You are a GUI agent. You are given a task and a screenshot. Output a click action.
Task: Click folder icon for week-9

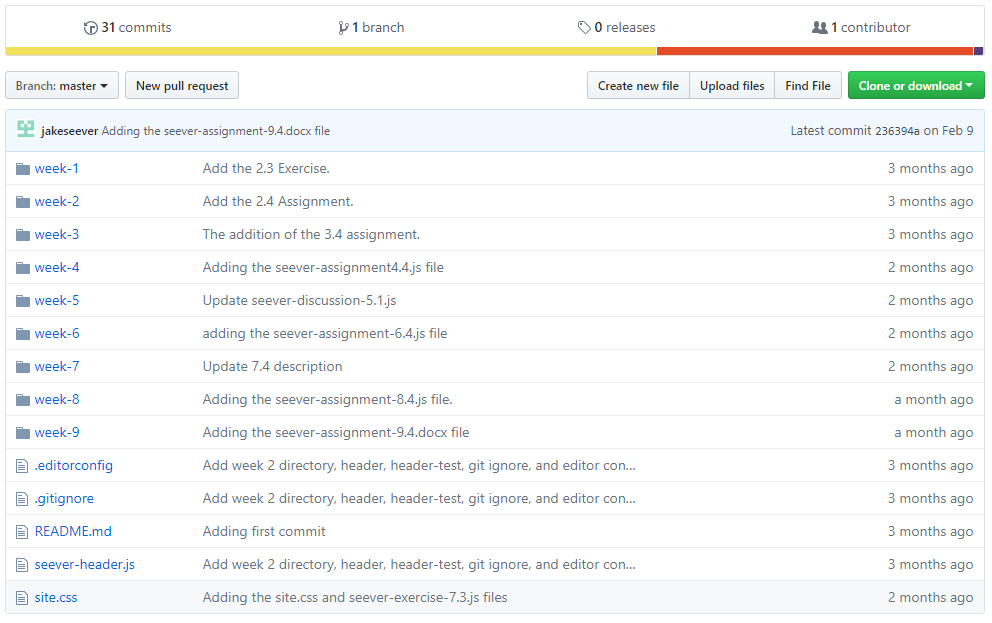[23, 433]
